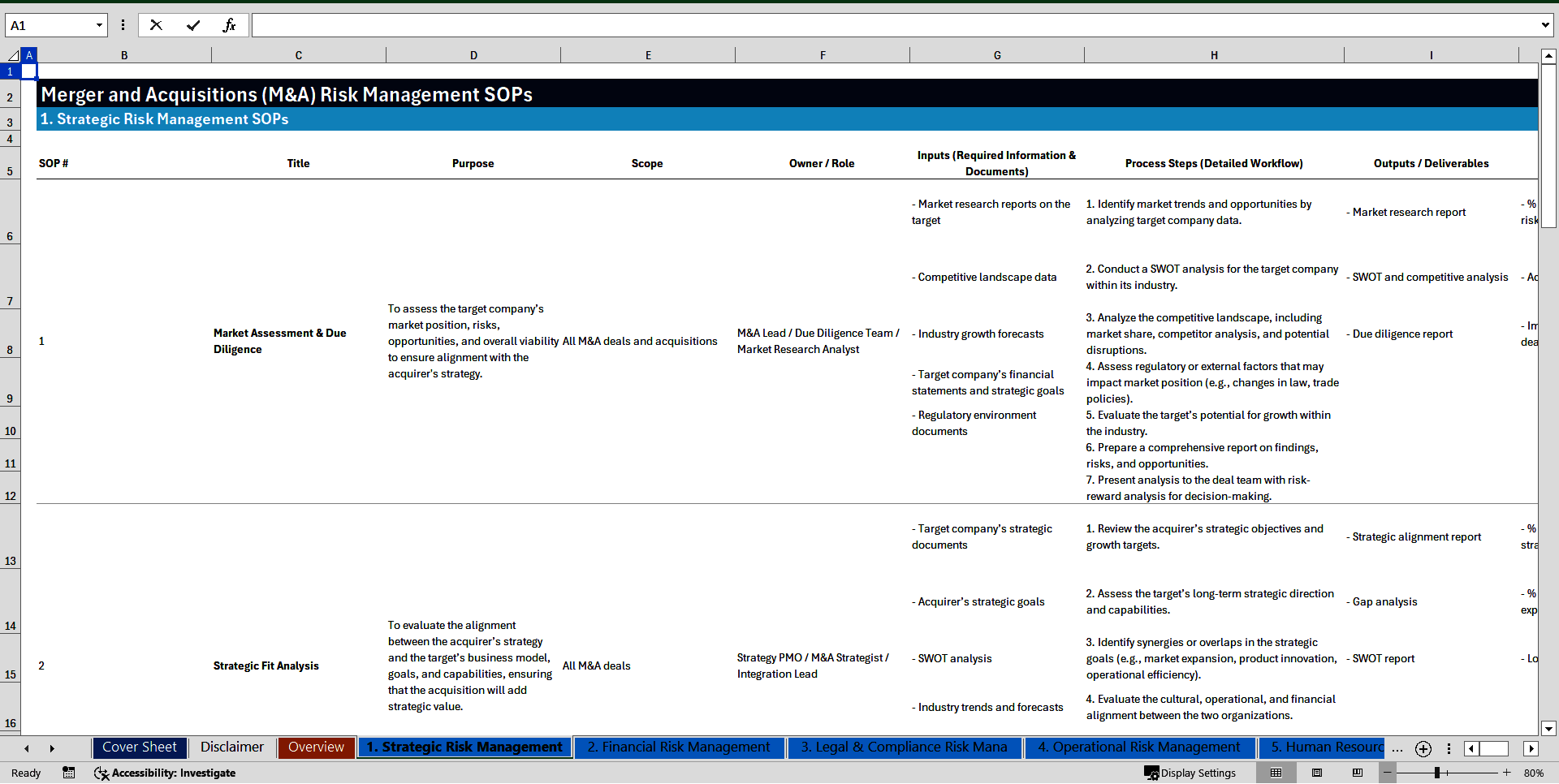Confirm entry using the checkmark icon
Screen dimensions: 1559x784
pyautogui.click(x=193, y=24)
